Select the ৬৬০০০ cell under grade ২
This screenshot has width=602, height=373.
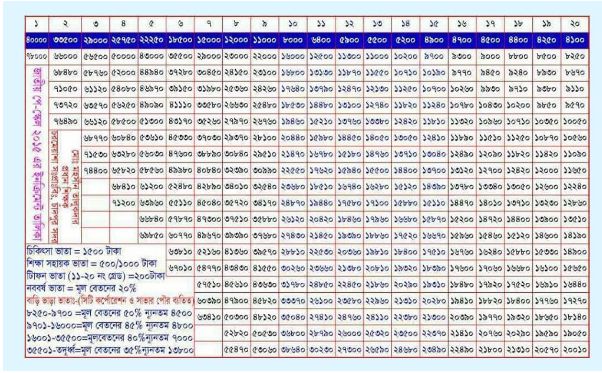pos(65,56)
